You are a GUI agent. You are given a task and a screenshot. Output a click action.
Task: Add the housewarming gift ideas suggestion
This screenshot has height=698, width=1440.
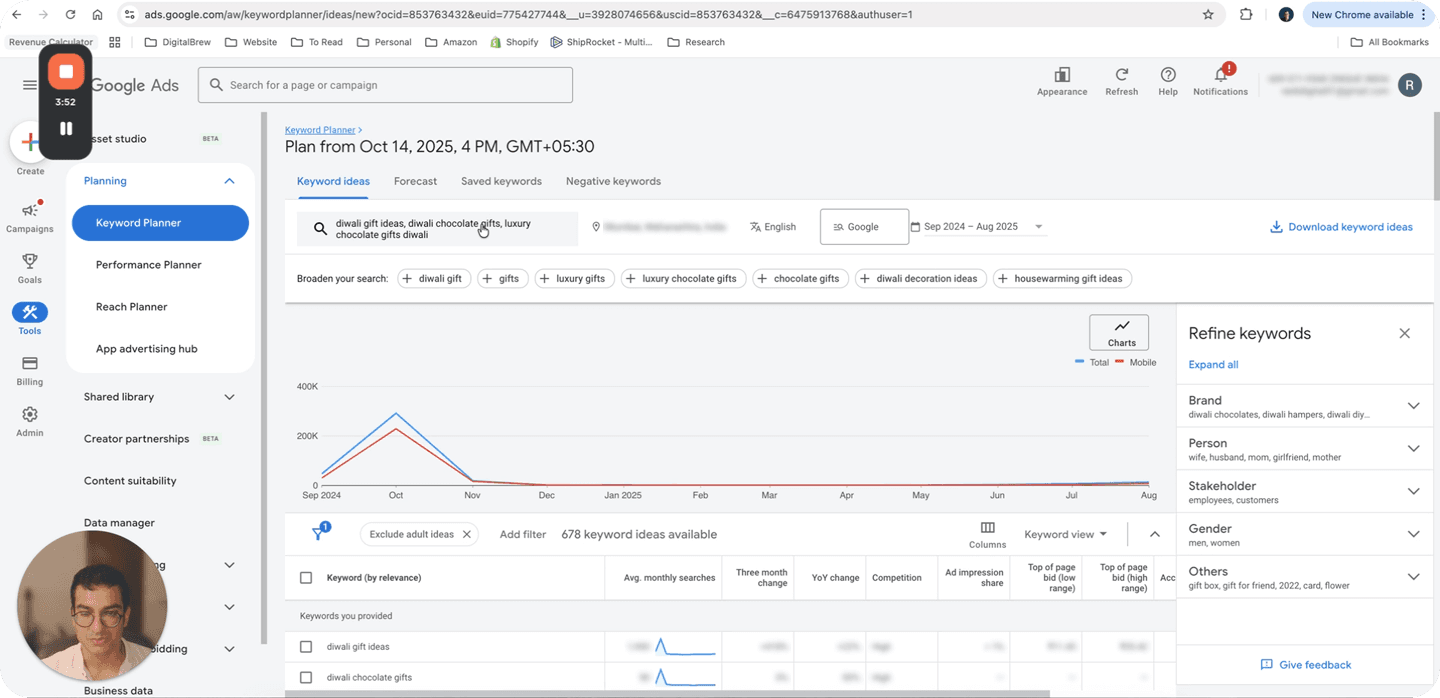pyautogui.click(x=1062, y=279)
